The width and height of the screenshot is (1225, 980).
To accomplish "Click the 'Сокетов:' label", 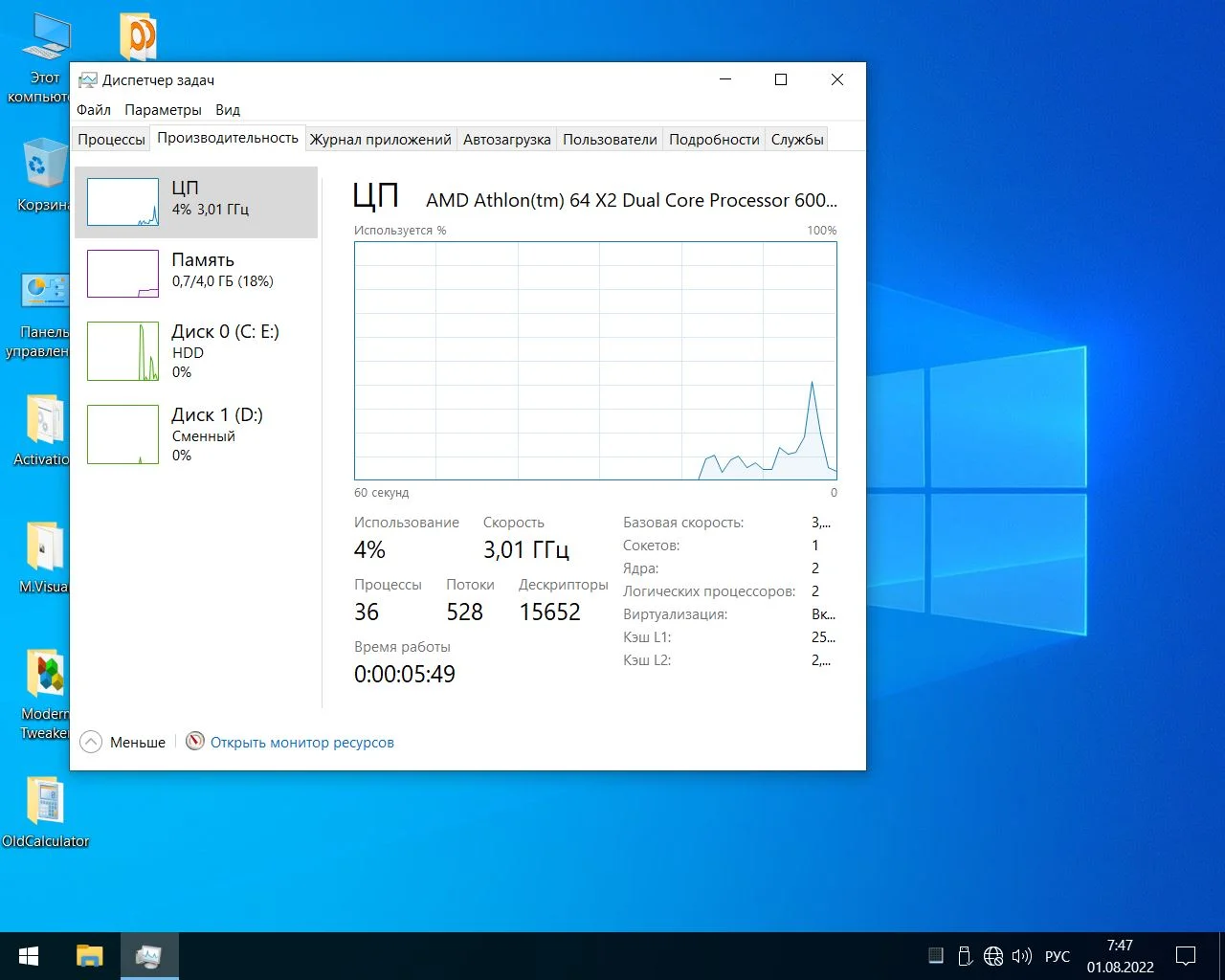I will tap(652, 546).
